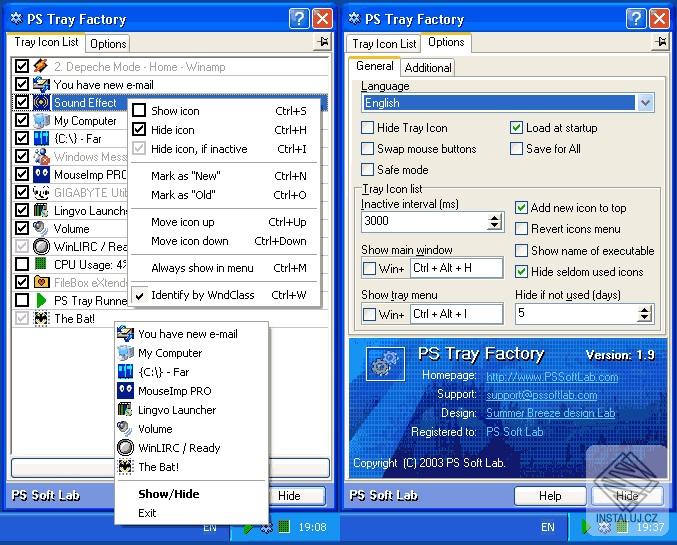Toggle the PS Tray Runner row checkbox
The height and width of the screenshot is (545, 677).
22,300
